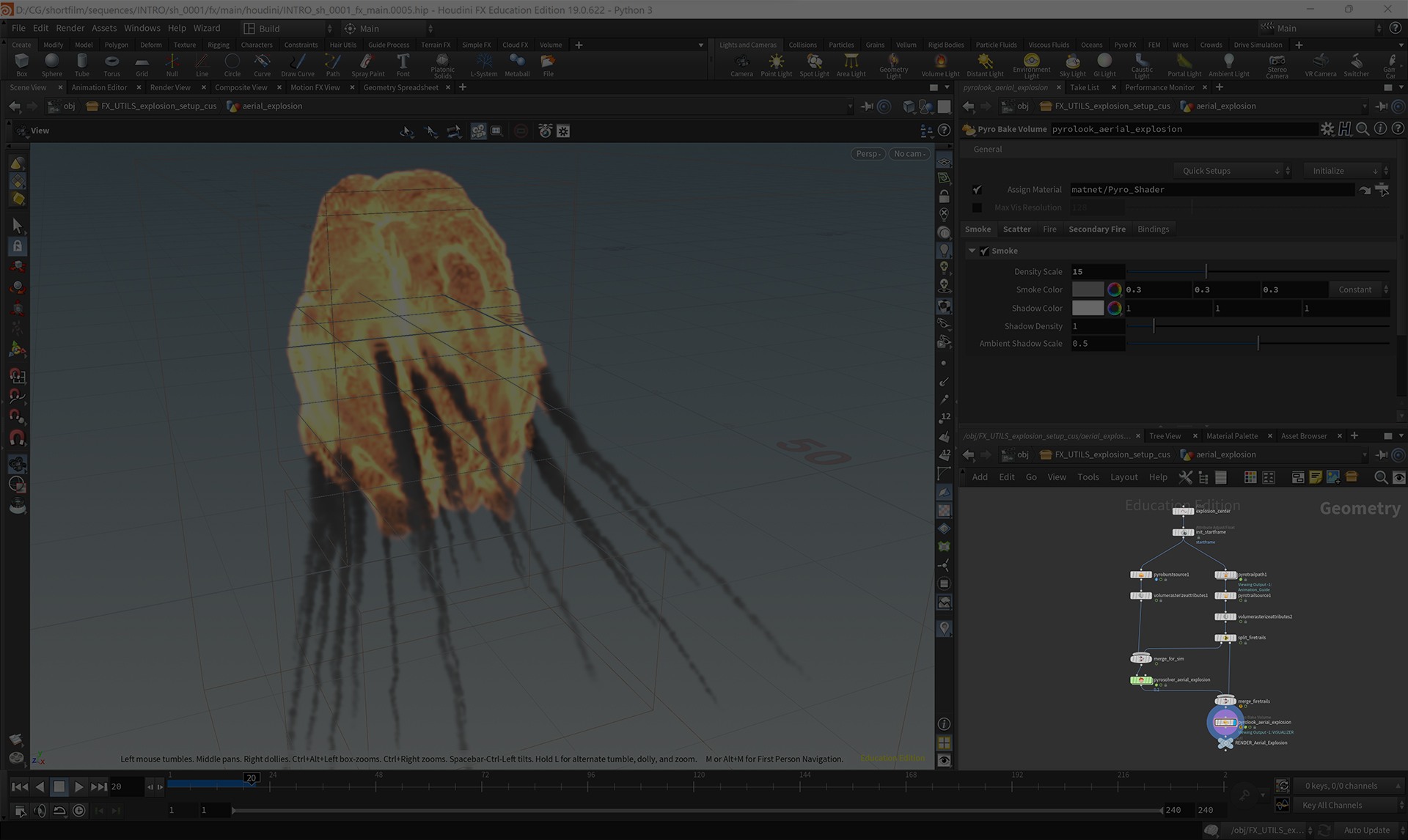1408x840 pixels.
Task: Select the Sphere shelf tool
Action: pos(51,65)
